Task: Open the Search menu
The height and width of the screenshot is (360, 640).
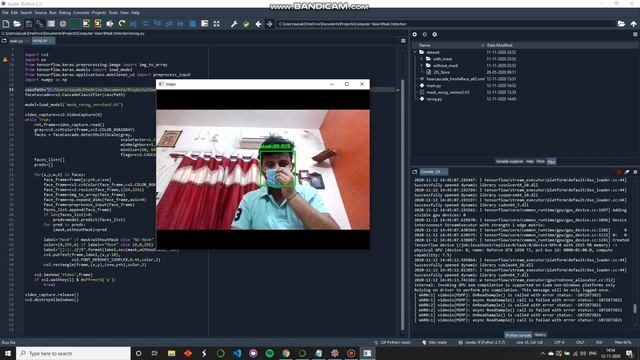Action: (26, 13)
